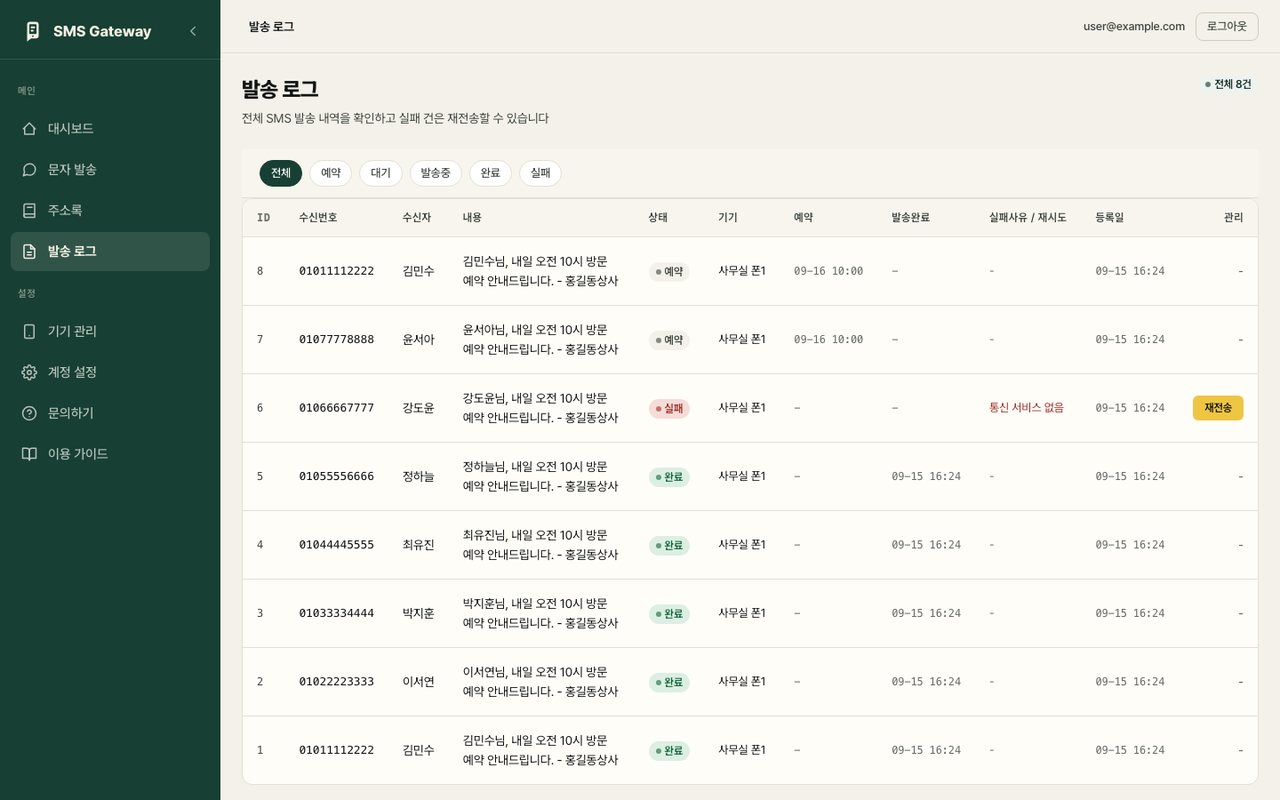
Task: Click the 기기 관리 phone icon
Action: point(29,331)
